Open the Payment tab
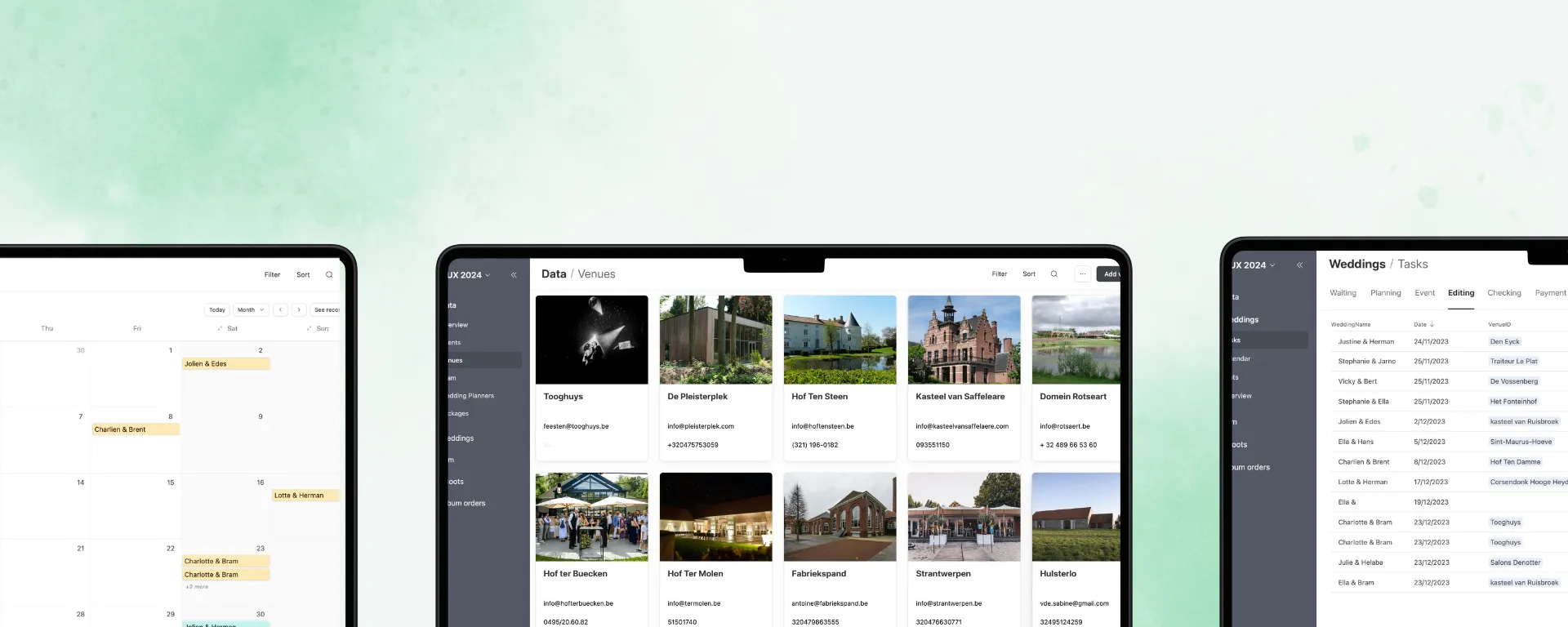 point(1550,293)
